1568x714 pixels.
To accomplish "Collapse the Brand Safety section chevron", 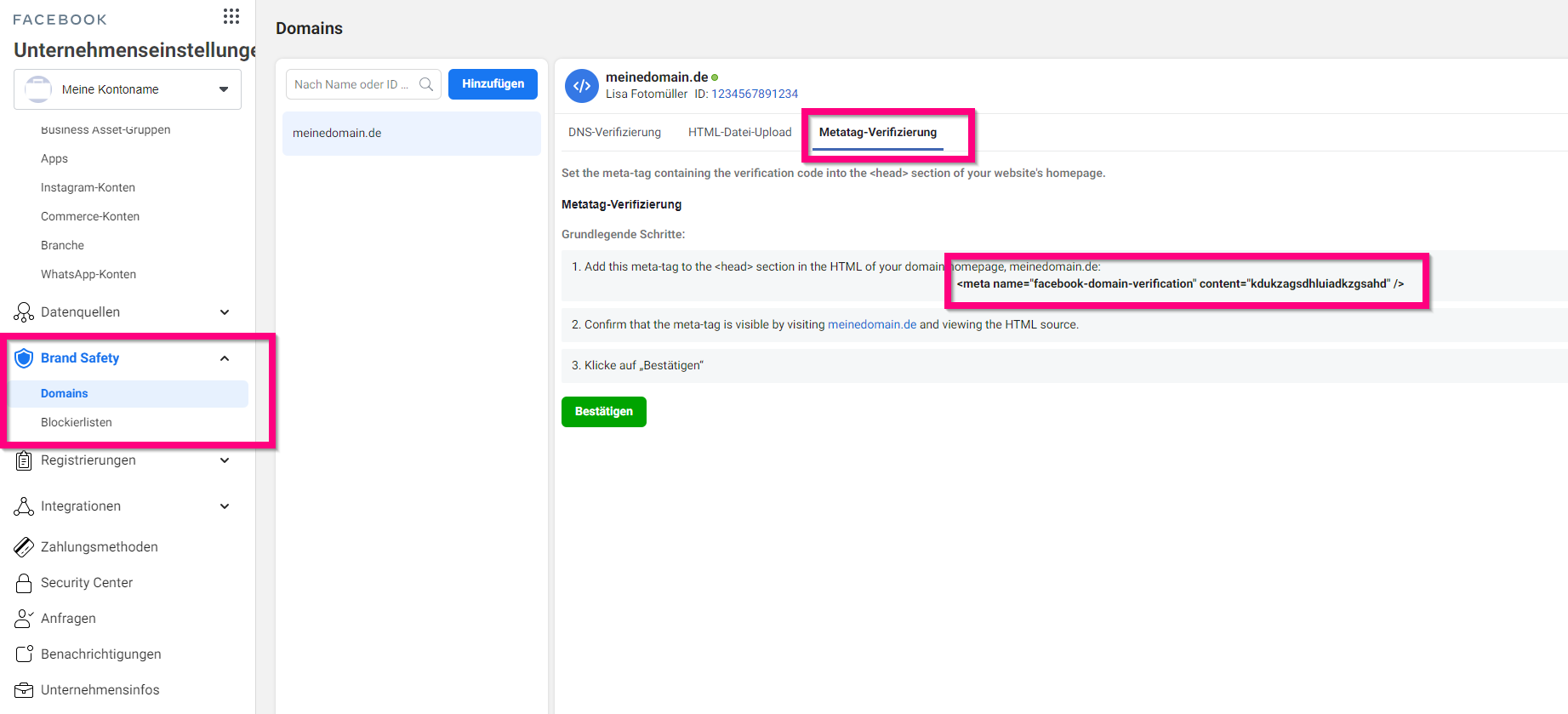I will (225, 358).
